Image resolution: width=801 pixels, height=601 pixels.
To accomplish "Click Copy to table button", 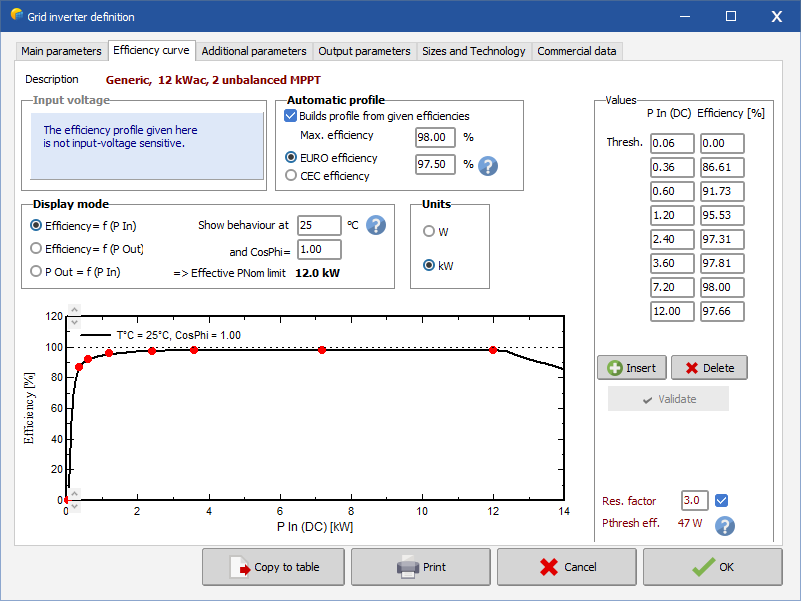I will [x=273, y=567].
